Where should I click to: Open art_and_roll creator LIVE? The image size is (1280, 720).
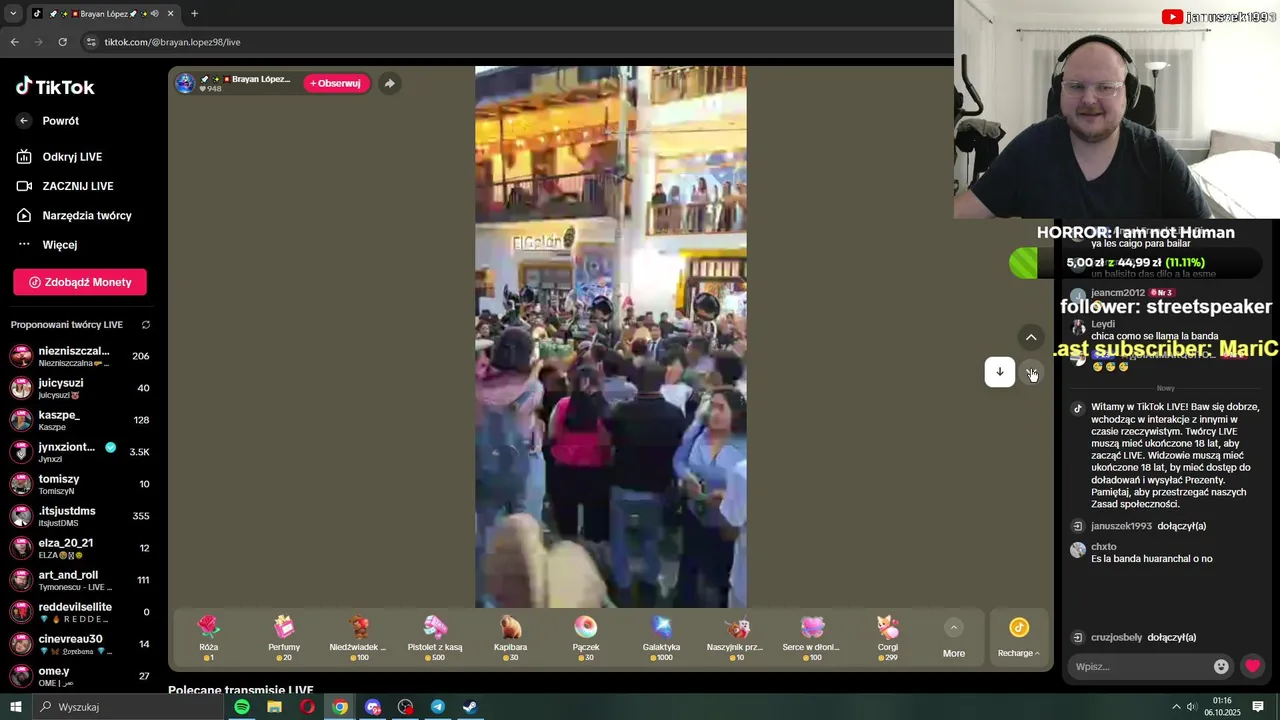[x=80, y=580]
